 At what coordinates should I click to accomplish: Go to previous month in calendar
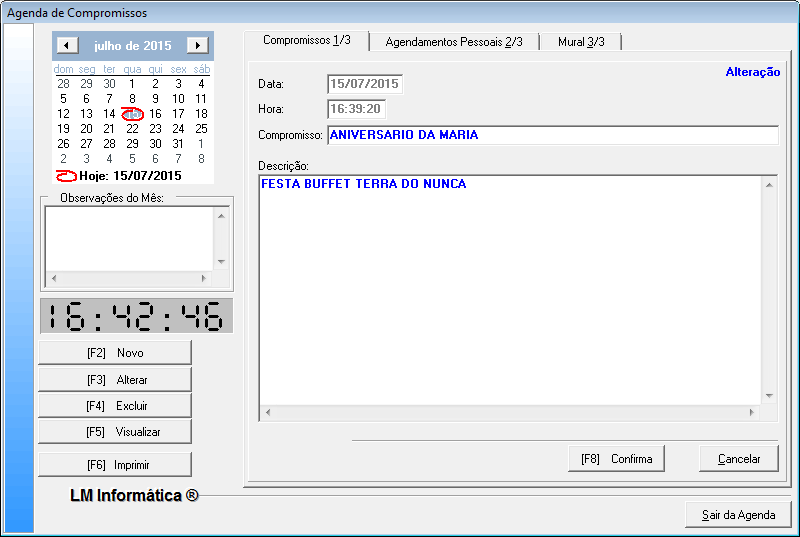point(67,45)
